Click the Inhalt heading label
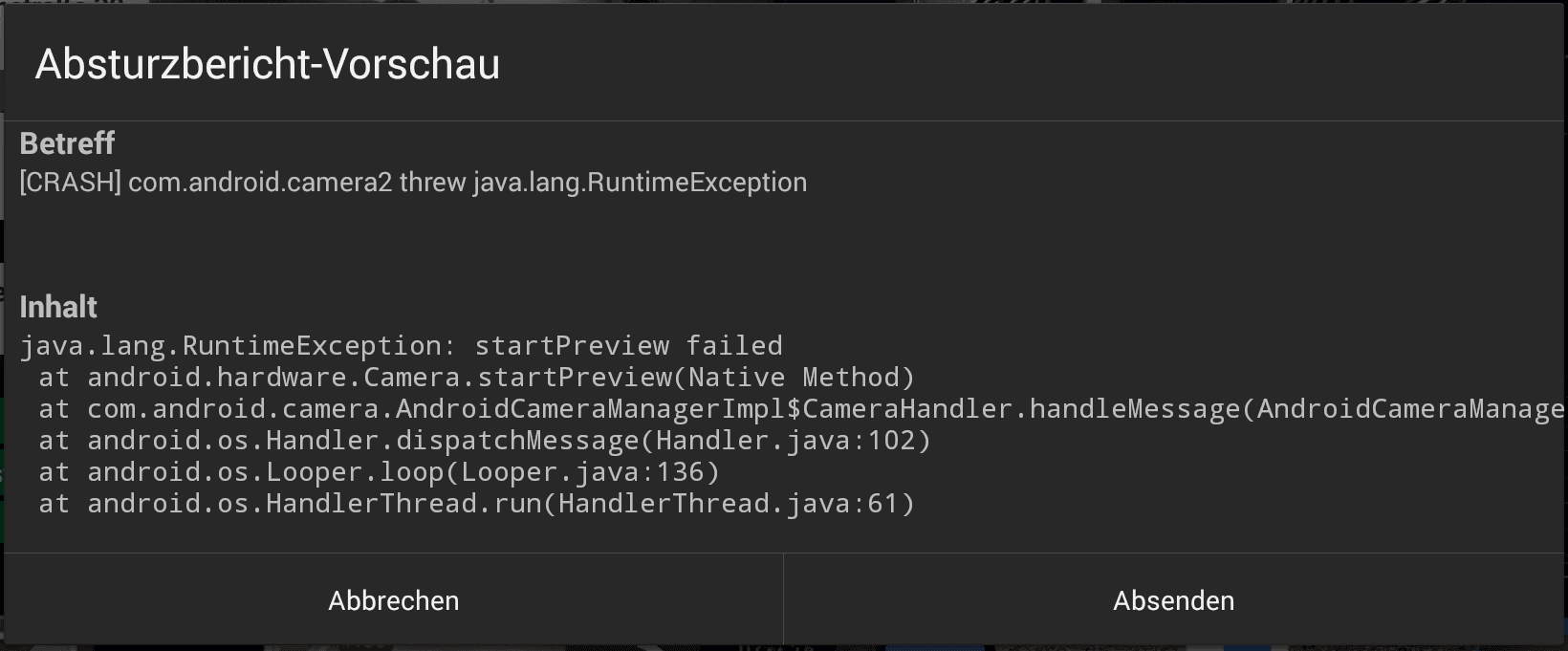This screenshot has height=651, width=1568. (x=58, y=307)
